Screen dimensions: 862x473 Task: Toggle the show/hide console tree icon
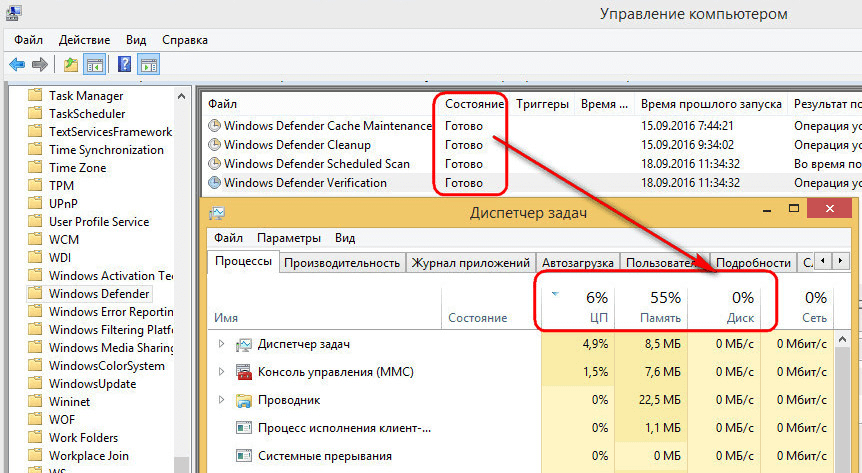point(95,65)
